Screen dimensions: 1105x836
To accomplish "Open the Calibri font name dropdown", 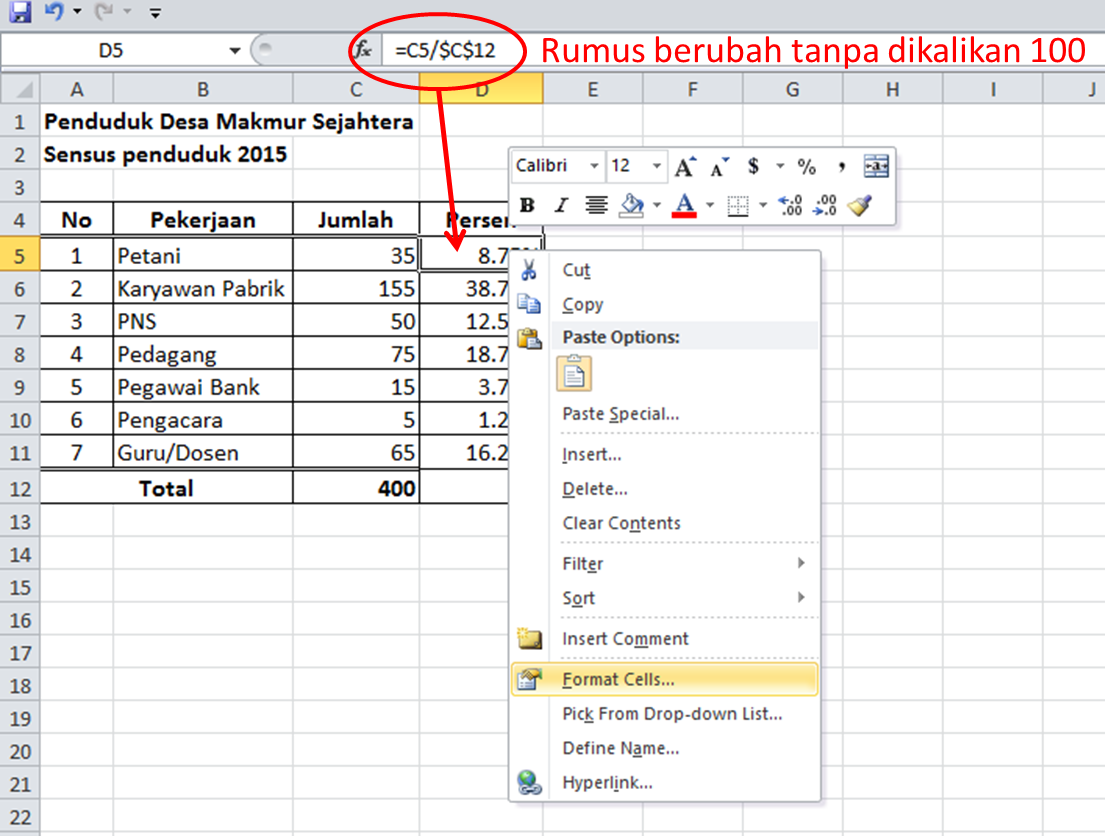I will [594, 166].
